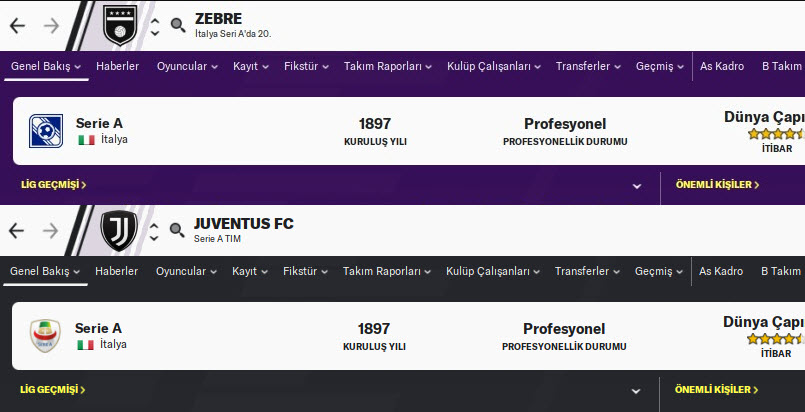
Task: Click the Italy flag in the Juventus panel
Action: (86, 345)
